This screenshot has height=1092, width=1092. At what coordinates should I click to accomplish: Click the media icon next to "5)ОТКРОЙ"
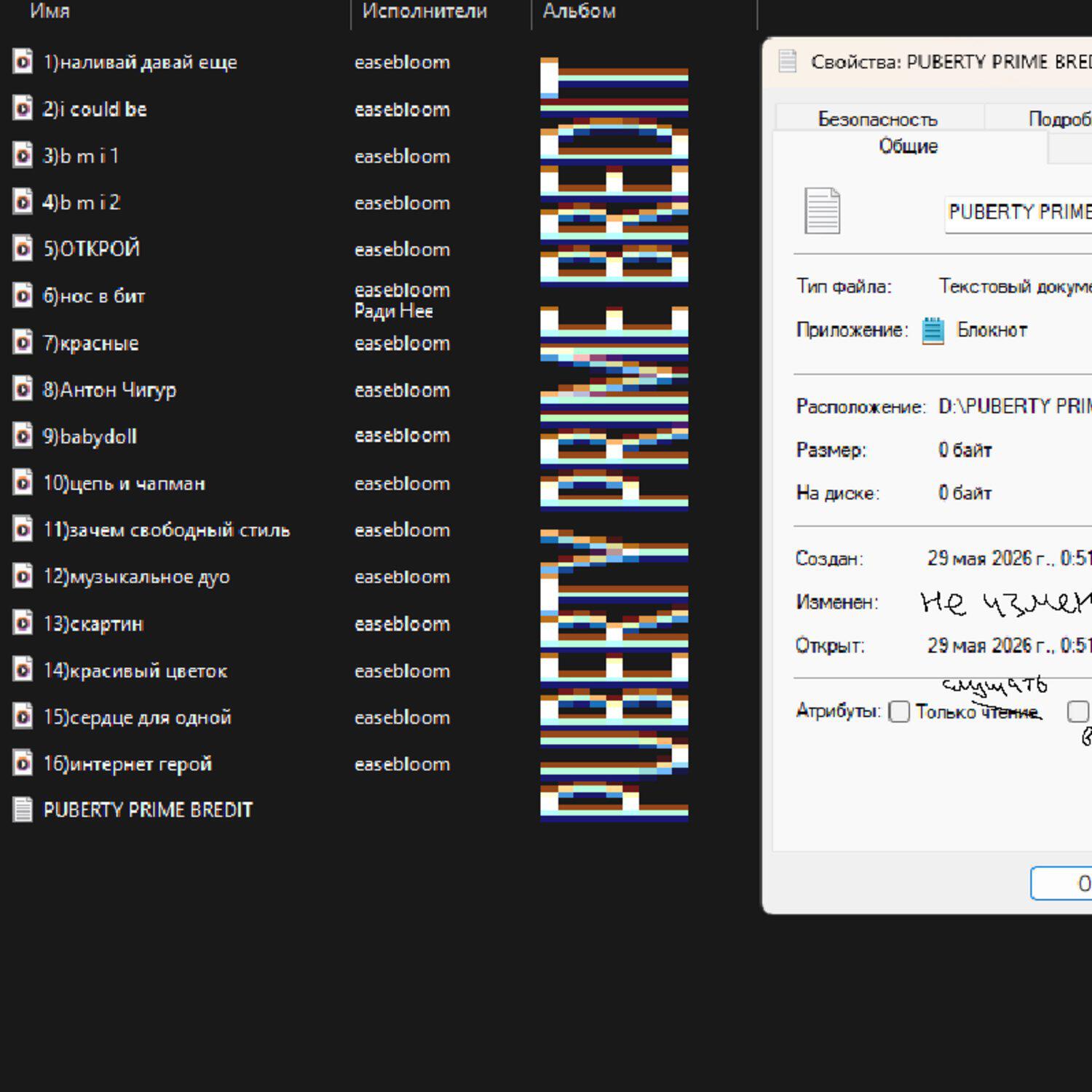point(23,249)
